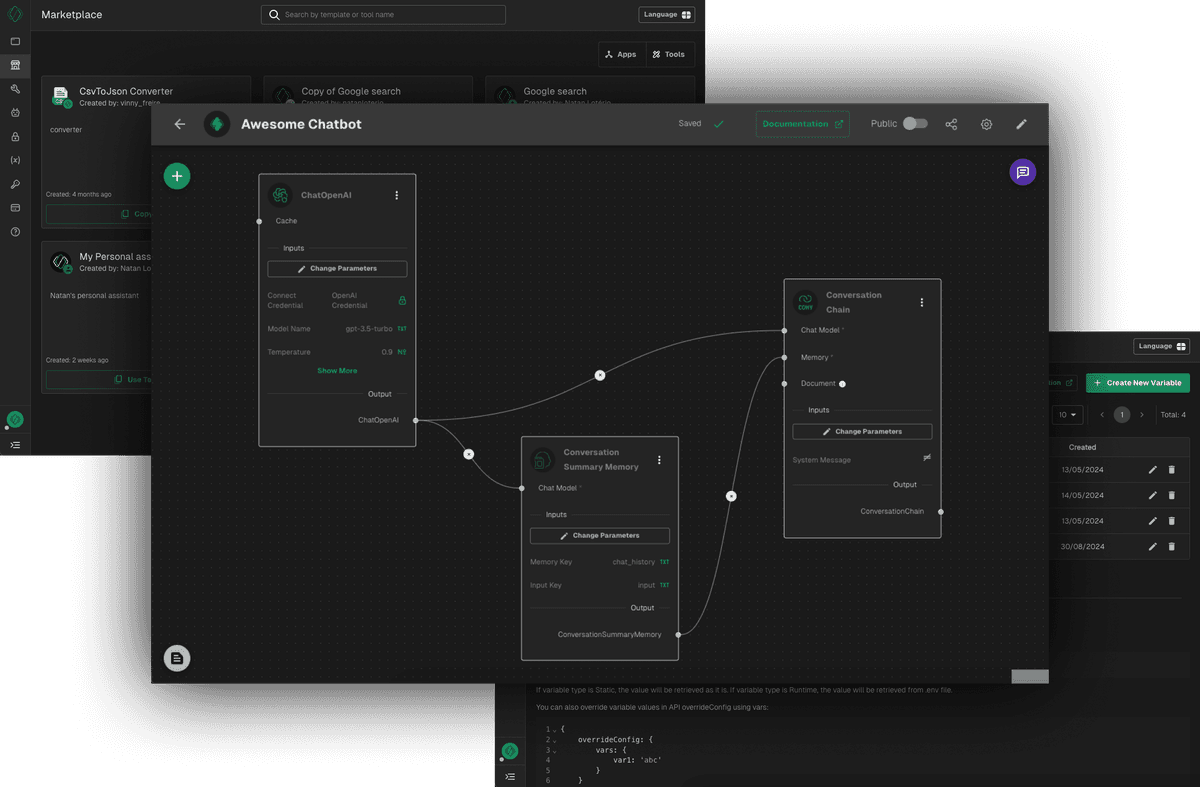Click the Document info icon in Conversation Chain
Viewport: 1200px width, 787px height.
click(843, 383)
